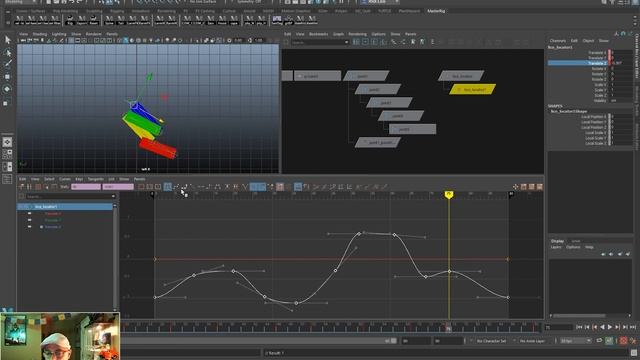Step back one frame

coord(587,327)
